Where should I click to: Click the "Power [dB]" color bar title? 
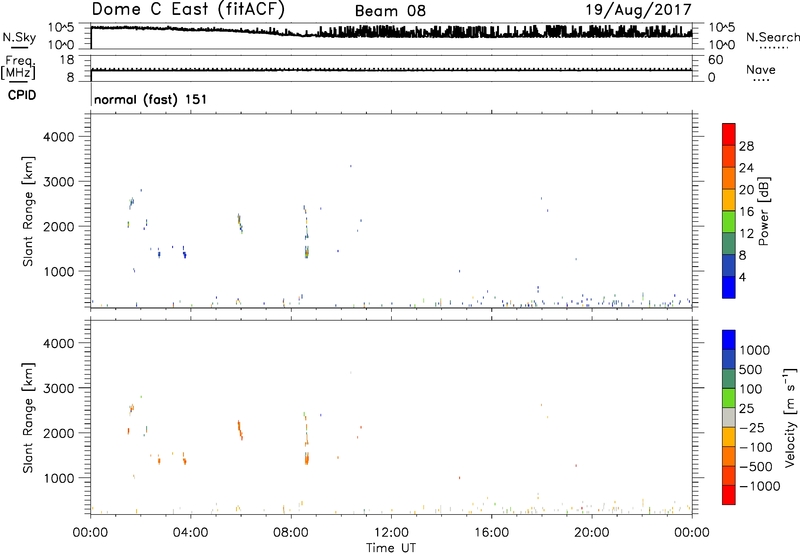(763, 211)
